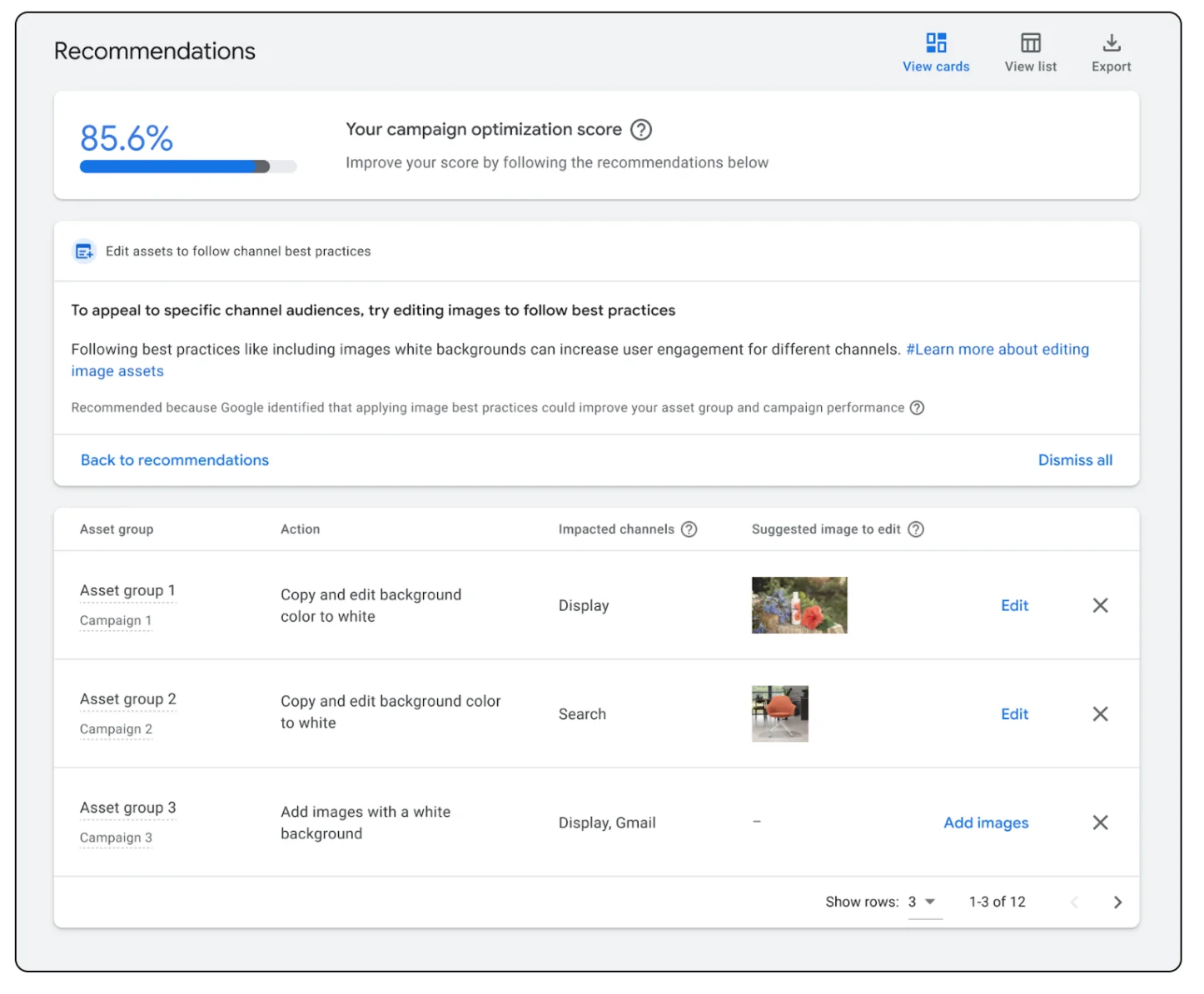Switch to card view using the View cards icon
The image size is (1204, 994).
pos(935,42)
